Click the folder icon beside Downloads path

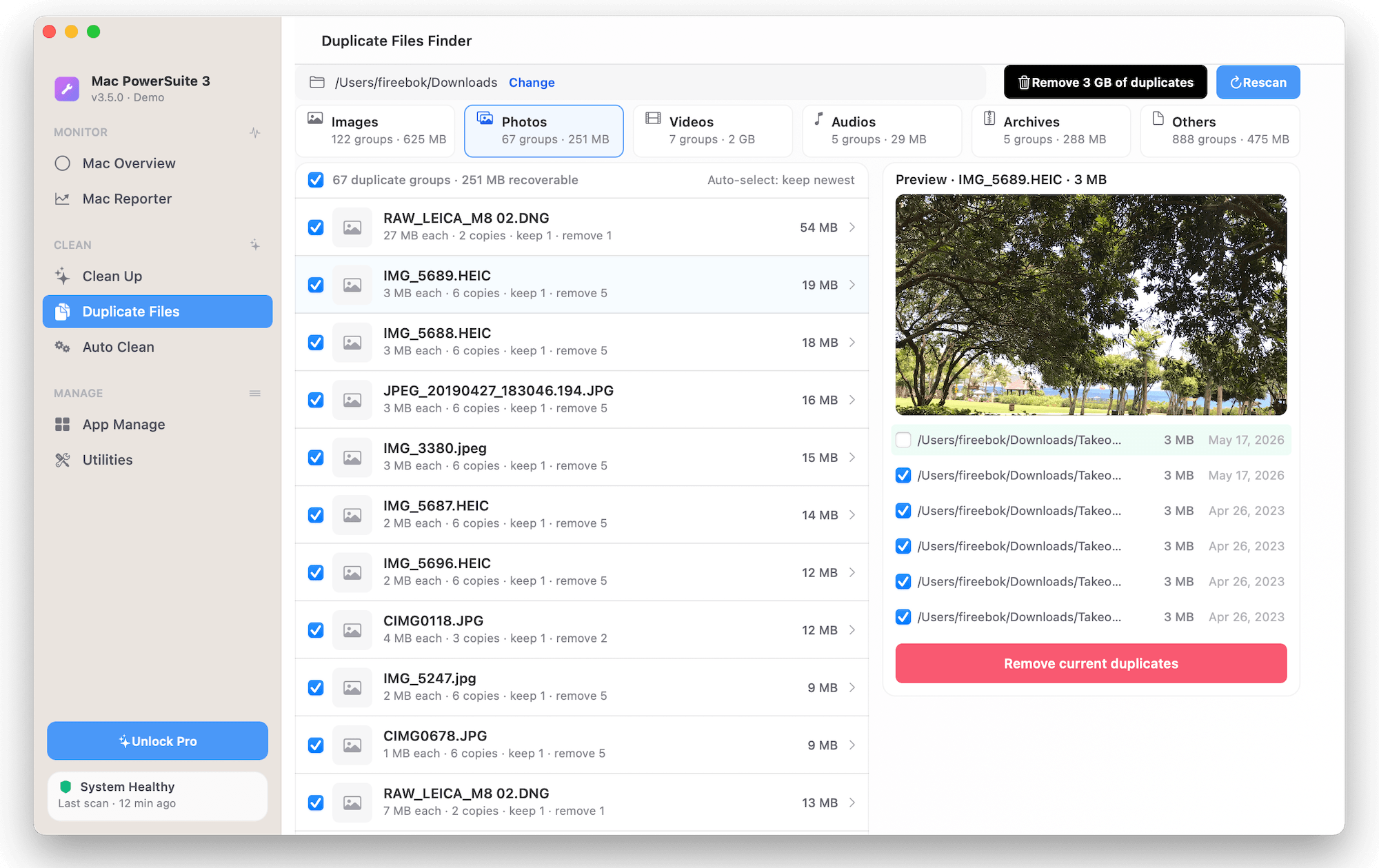pos(317,82)
